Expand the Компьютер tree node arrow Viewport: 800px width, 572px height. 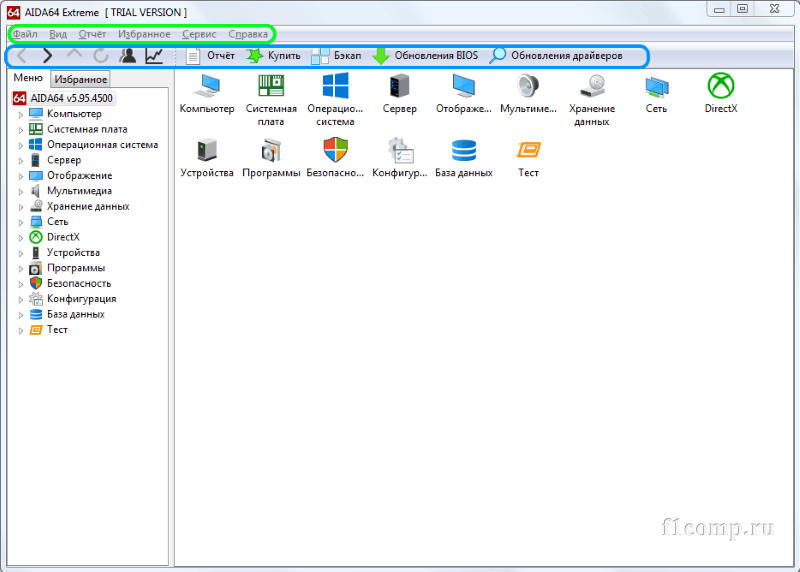[21, 115]
